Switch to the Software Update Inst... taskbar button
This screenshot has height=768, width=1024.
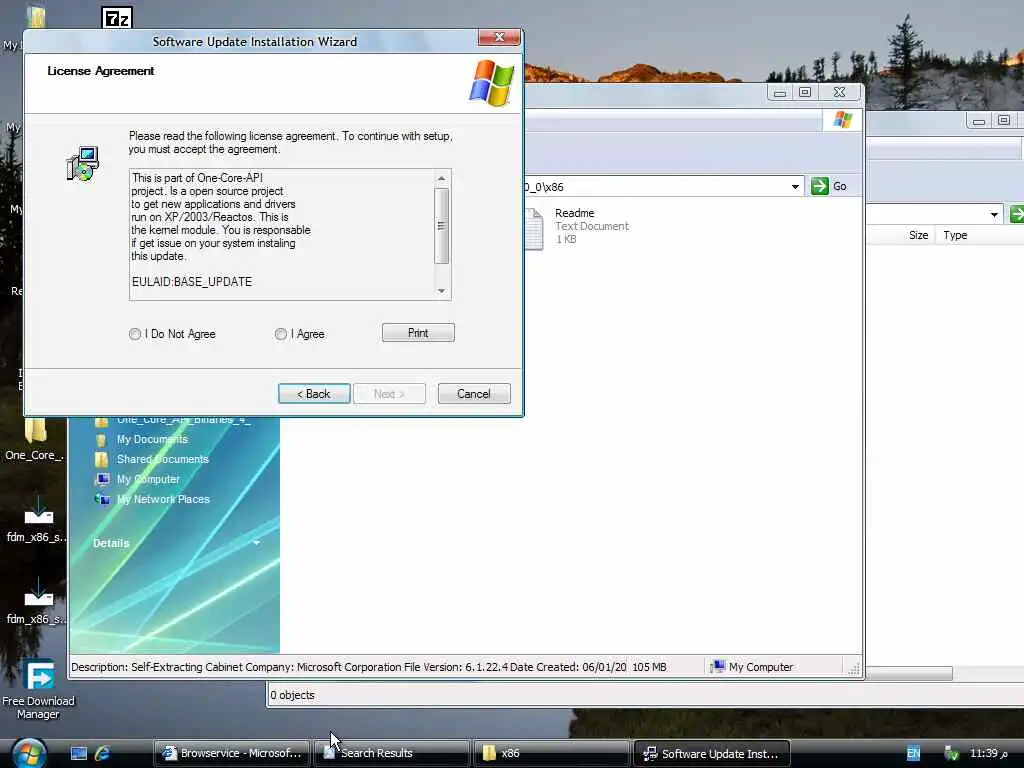tap(712, 753)
